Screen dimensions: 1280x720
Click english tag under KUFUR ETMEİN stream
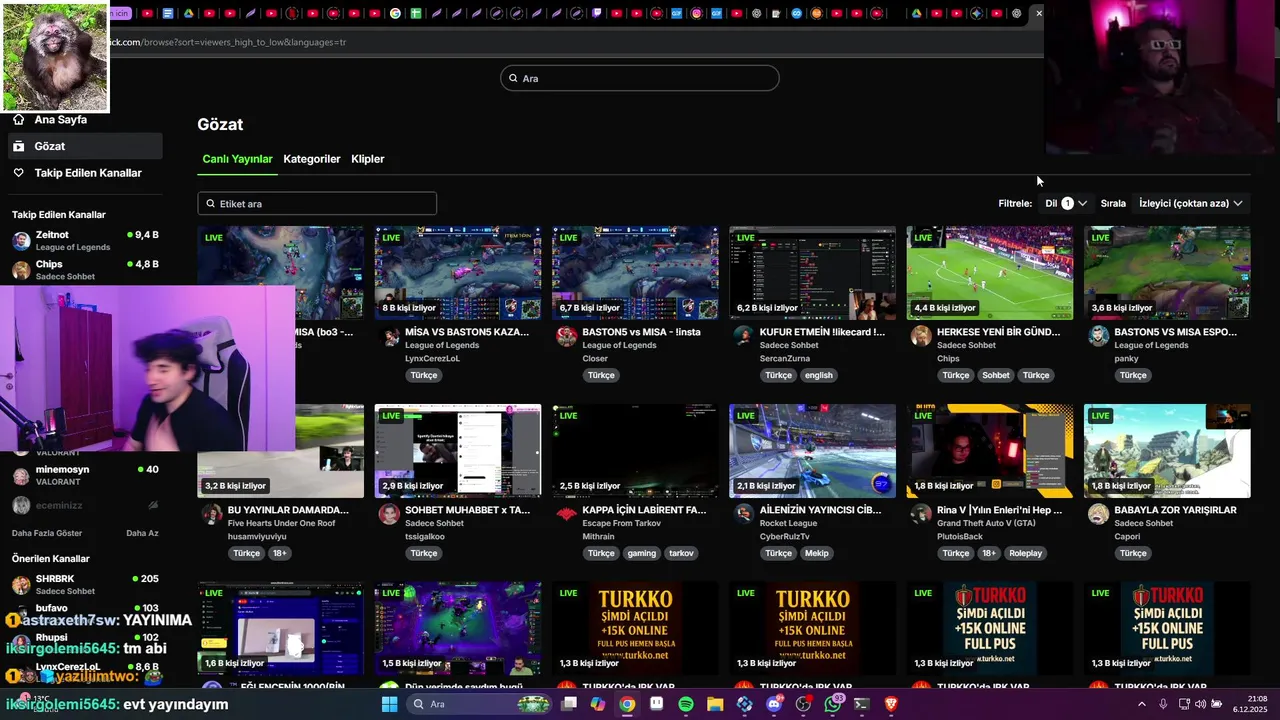point(818,375)
